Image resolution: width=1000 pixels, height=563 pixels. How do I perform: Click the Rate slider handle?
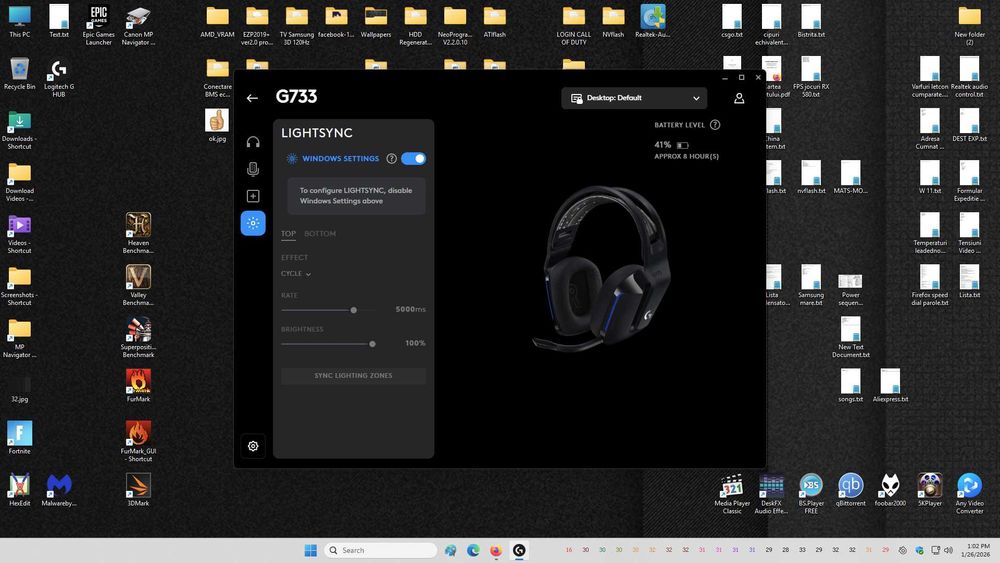pyautogui.click(x=353, y=310)
